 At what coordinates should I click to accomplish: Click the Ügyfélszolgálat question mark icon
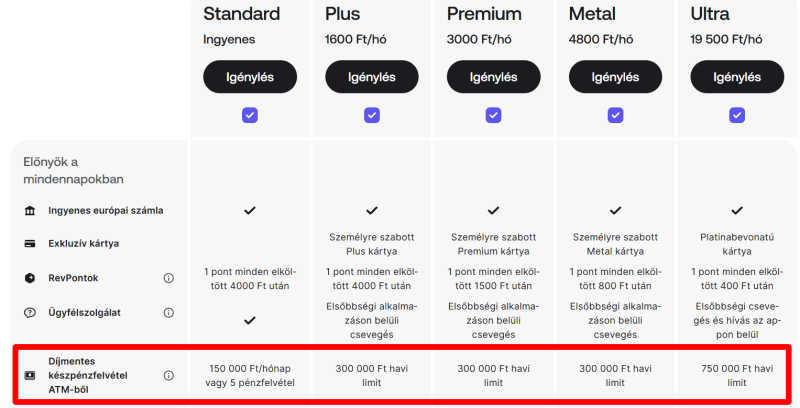coord(29,312)
